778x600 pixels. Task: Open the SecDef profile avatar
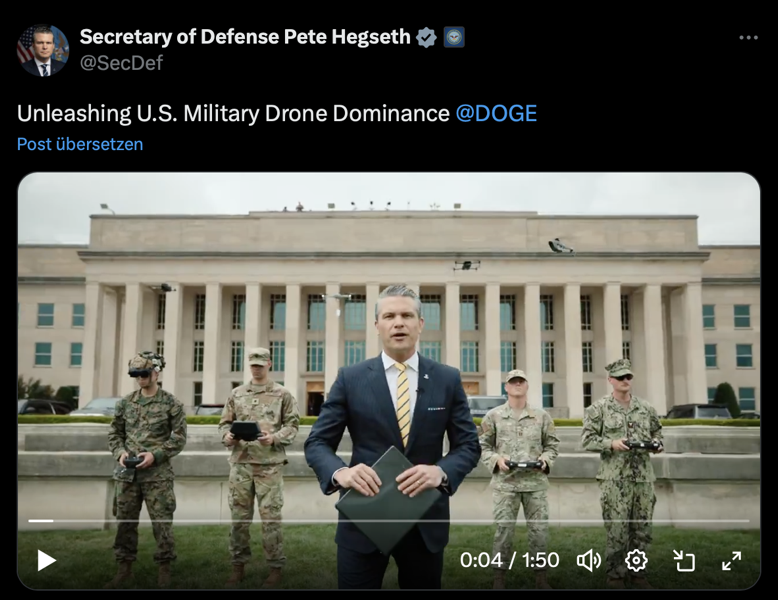click(x=43, y=50)
